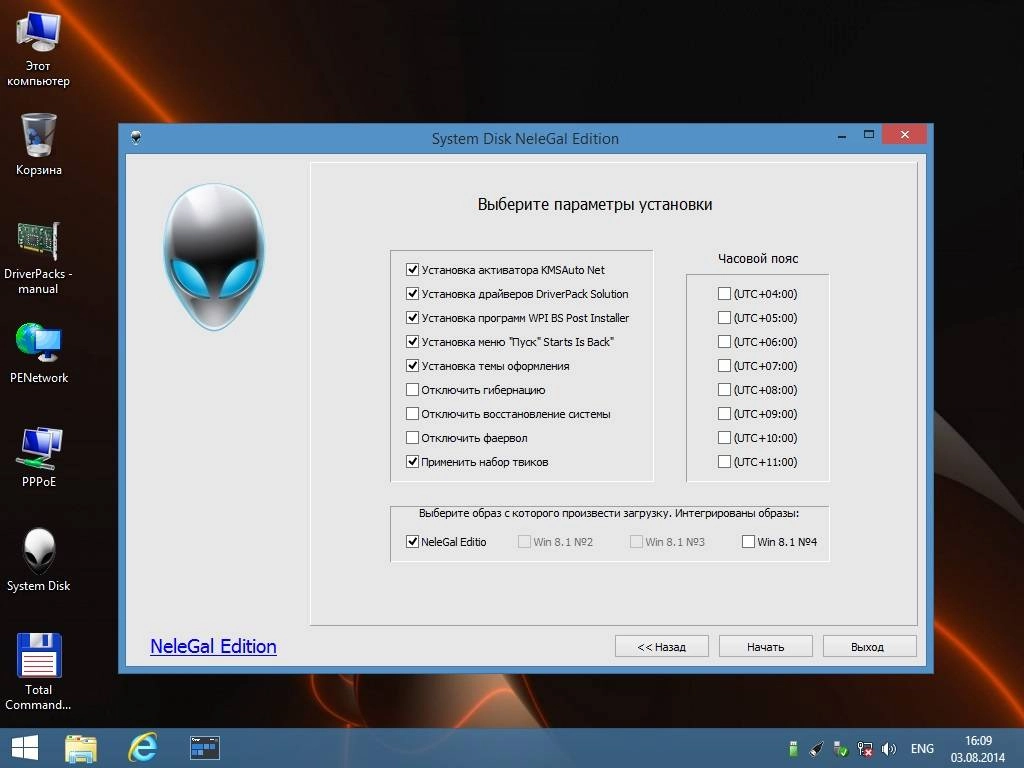The image size is (1024, 768).
Task: Open the clock showing 16:09
Action: pos(978,749)
